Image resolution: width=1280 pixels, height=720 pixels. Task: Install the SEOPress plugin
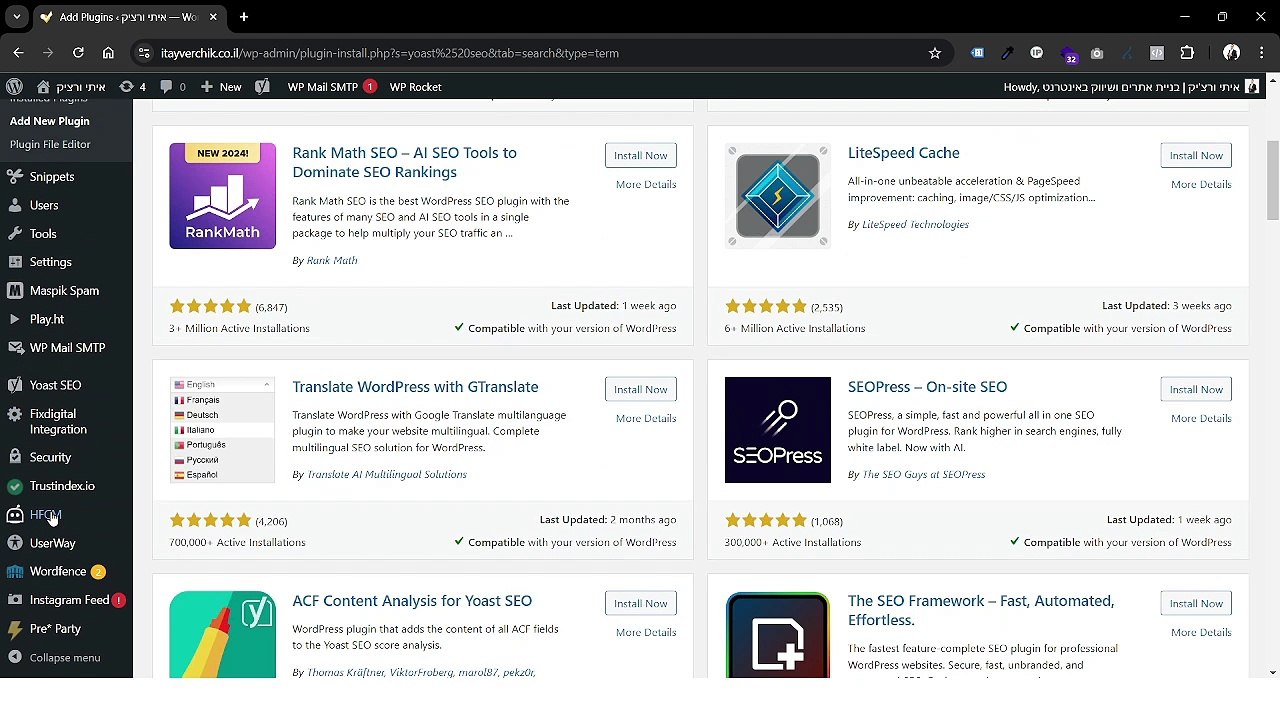pyautogui.click(x=1196, y=389)
